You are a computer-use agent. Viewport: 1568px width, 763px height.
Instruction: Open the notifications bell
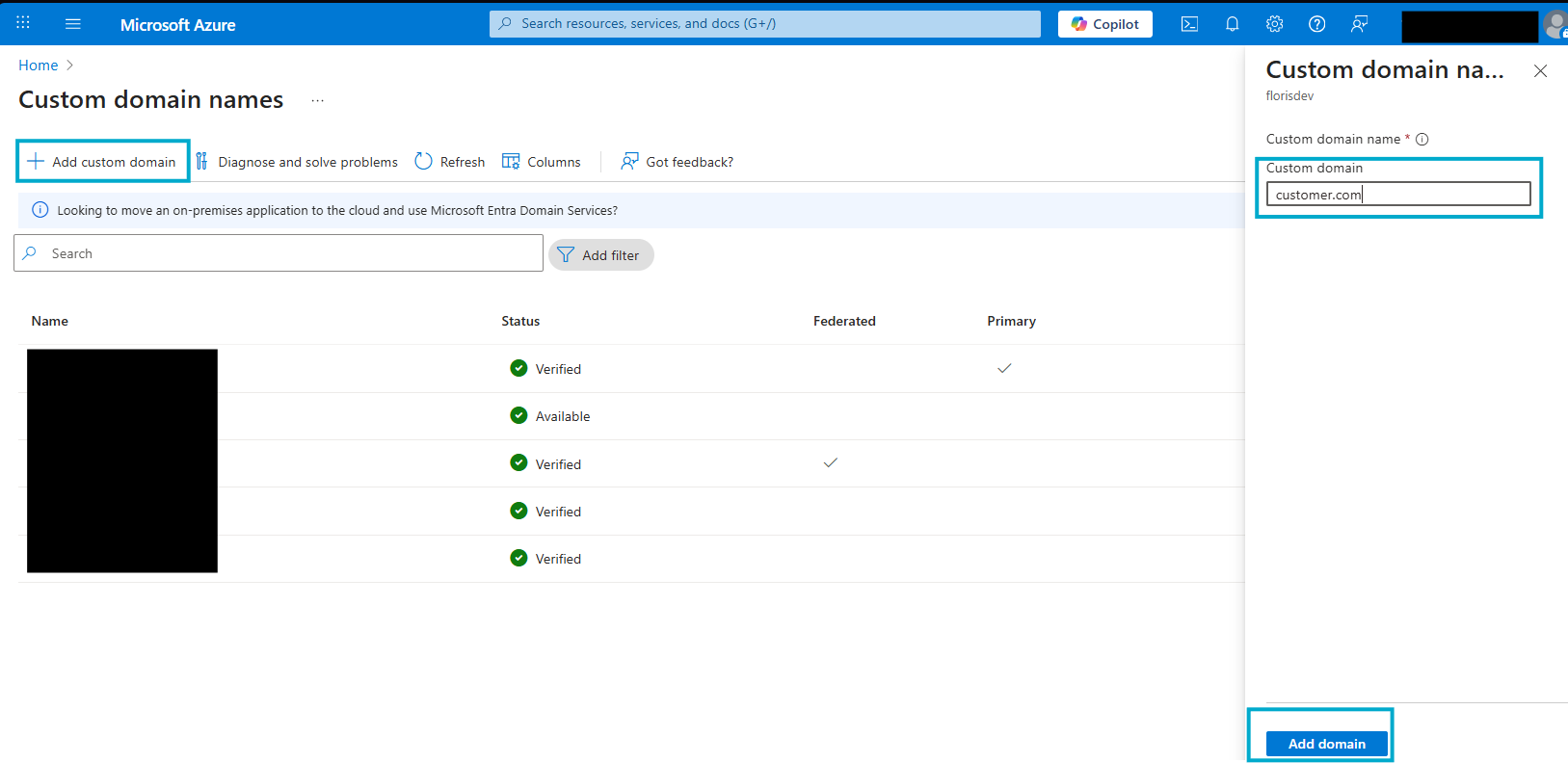pos(1232,24)
